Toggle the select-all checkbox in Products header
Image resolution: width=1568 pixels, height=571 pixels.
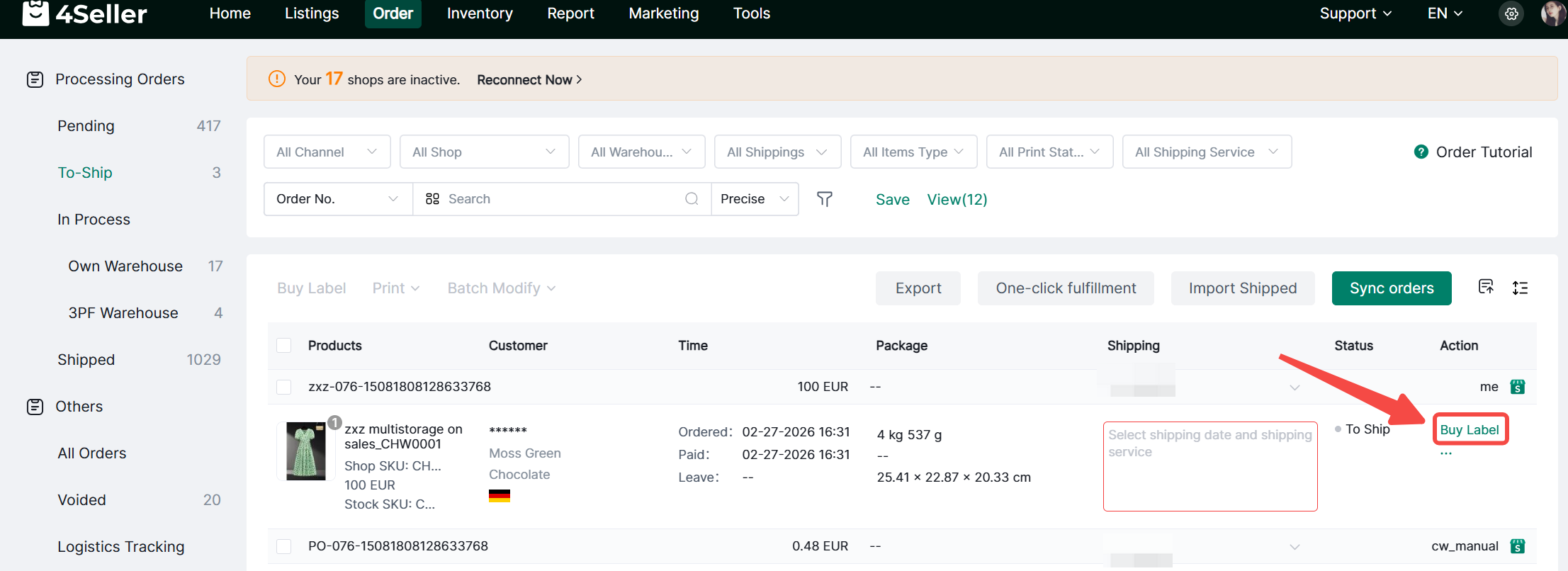284,346
